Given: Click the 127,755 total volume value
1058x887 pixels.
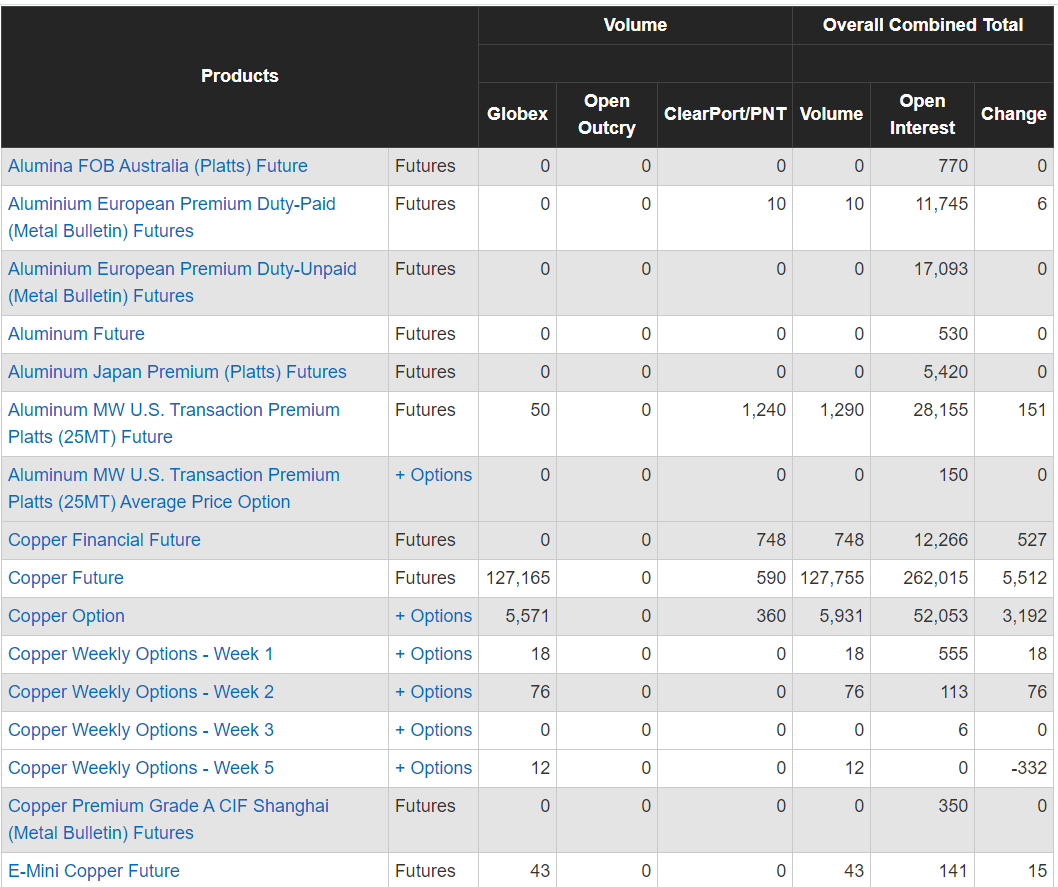Looking at the screenshot, I should (x=832, y=578).
